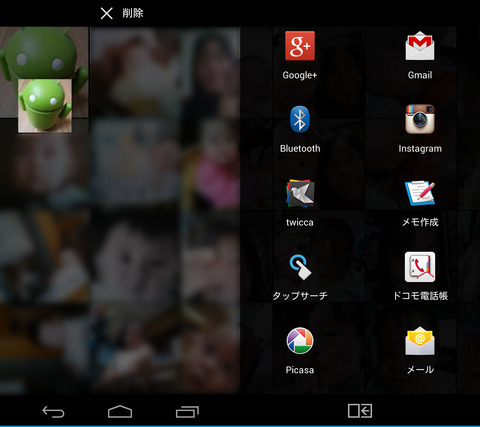
Task: Tap the 削除 label at top
Action: pyautogui.click(x=133, y=13)
